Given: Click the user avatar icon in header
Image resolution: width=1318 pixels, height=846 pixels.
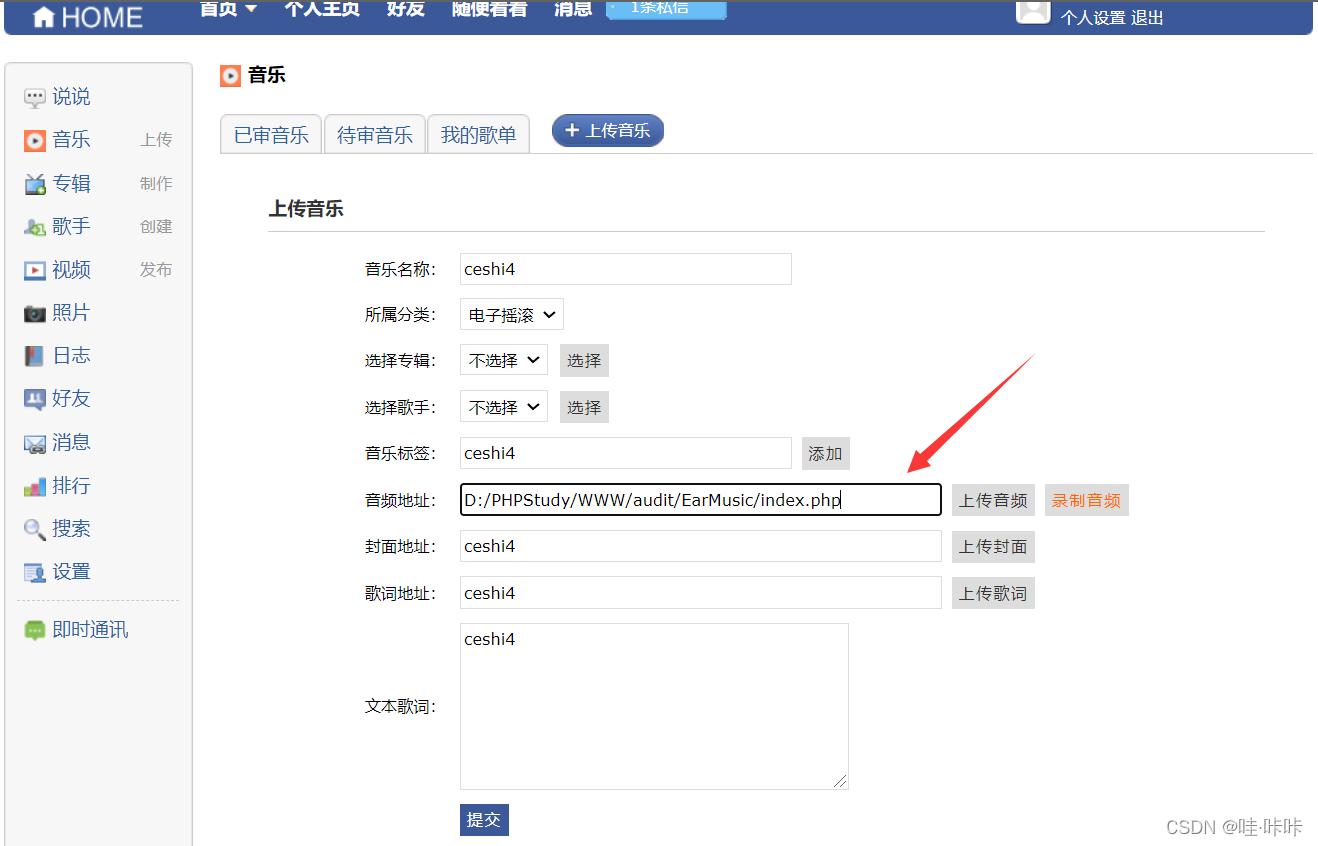Looking at the screenshot, I should (1033, 10).
